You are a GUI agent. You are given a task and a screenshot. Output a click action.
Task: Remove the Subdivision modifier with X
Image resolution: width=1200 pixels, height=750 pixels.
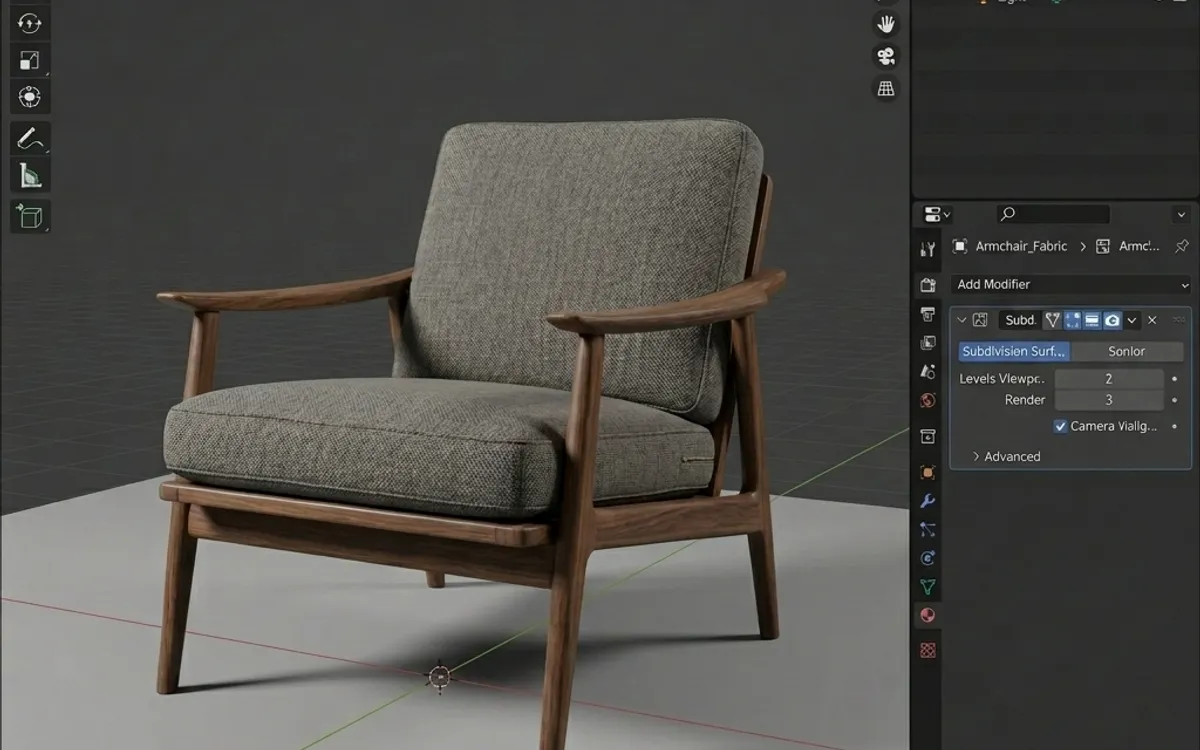pos(1152,320)
